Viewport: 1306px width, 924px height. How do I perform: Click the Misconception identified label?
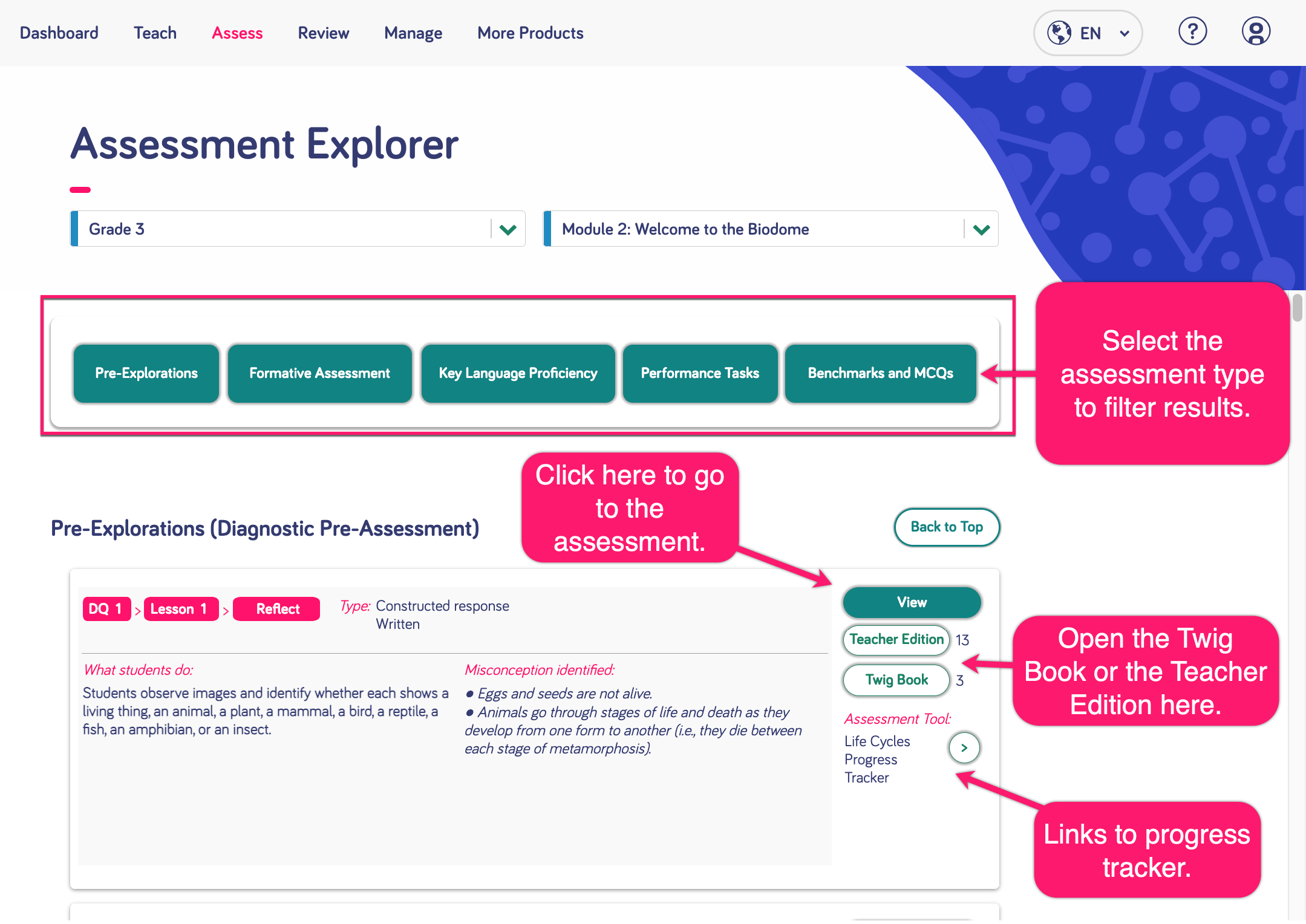(x=540, y=670)
